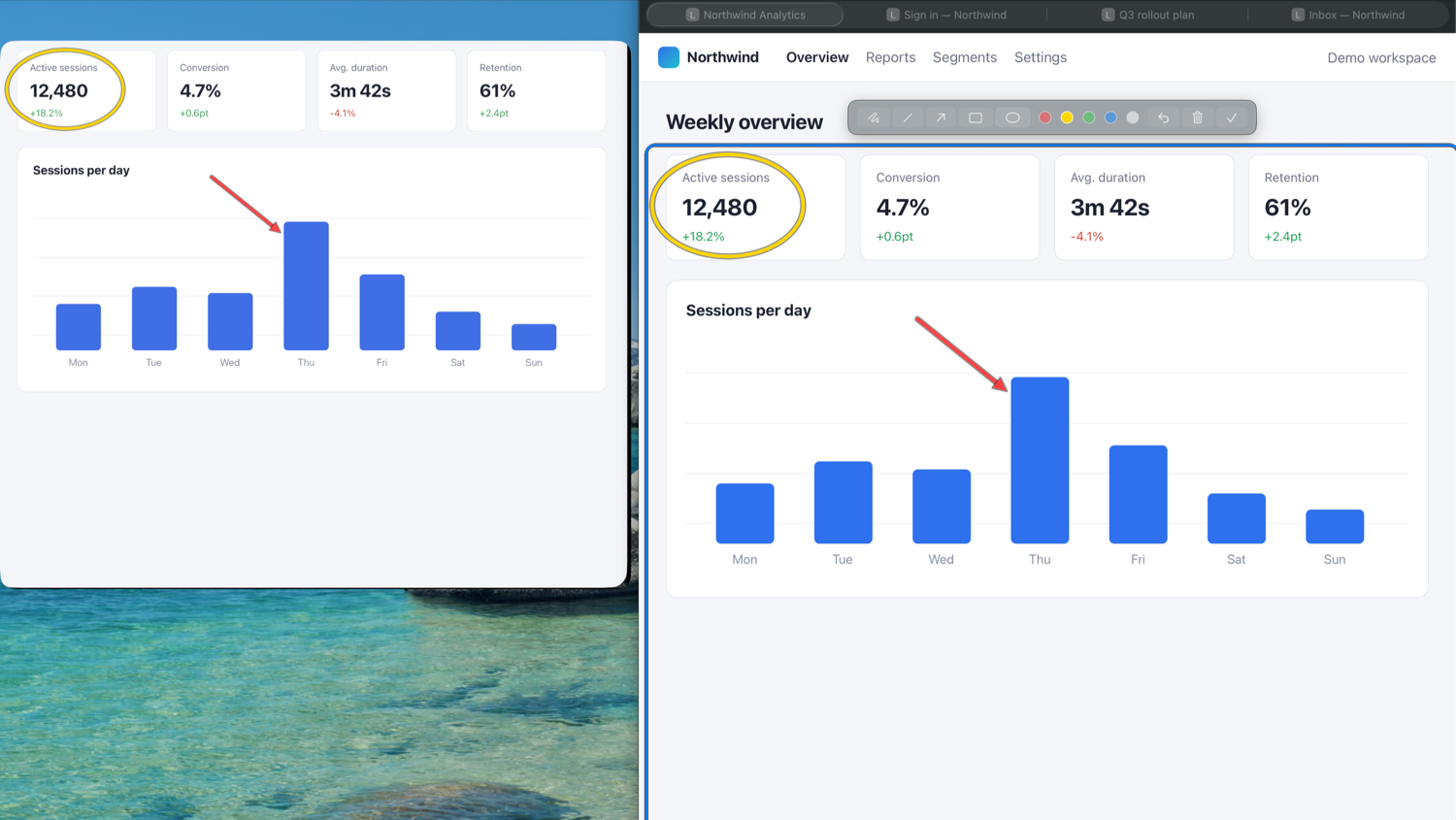Set annotation color to blue
Image resolution: width=1456 pixels, height=820 pixels.
pyautogui.click(x=1110, y=117)
